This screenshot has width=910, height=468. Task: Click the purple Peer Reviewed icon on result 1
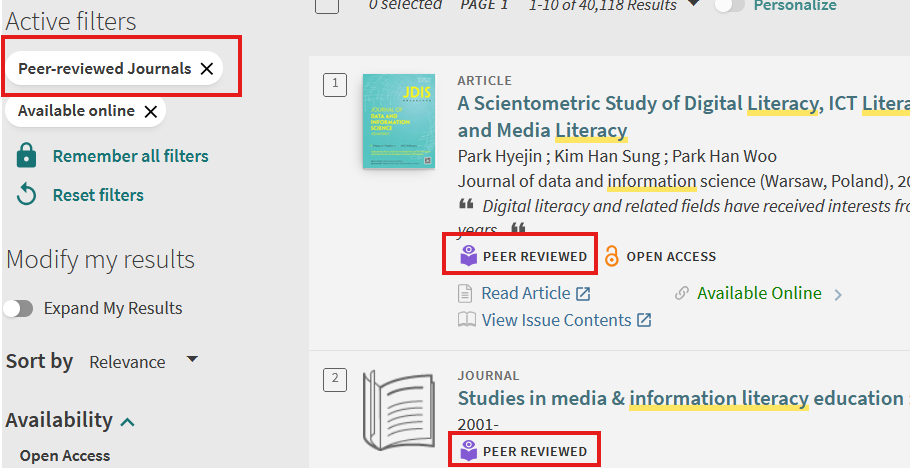pos(468,255)
